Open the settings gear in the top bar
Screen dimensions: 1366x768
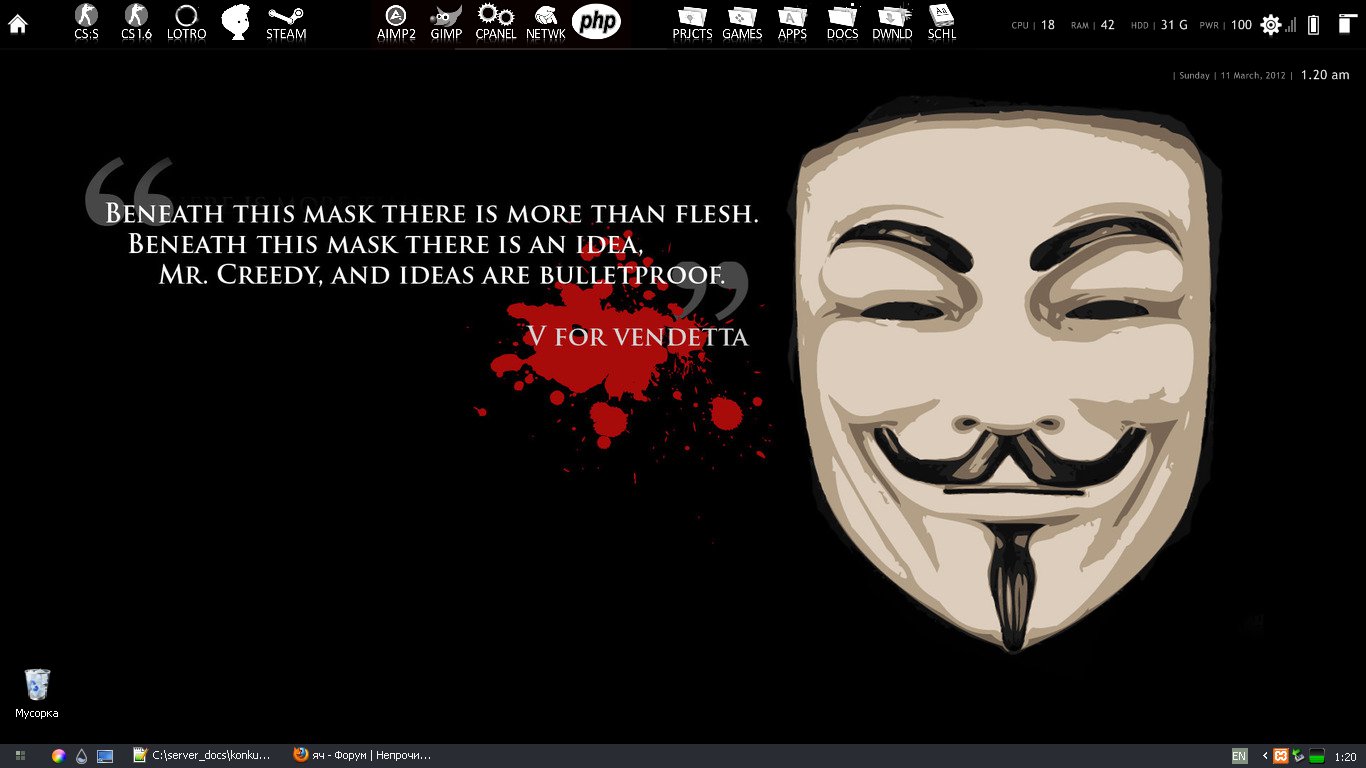coord(1270,25)
